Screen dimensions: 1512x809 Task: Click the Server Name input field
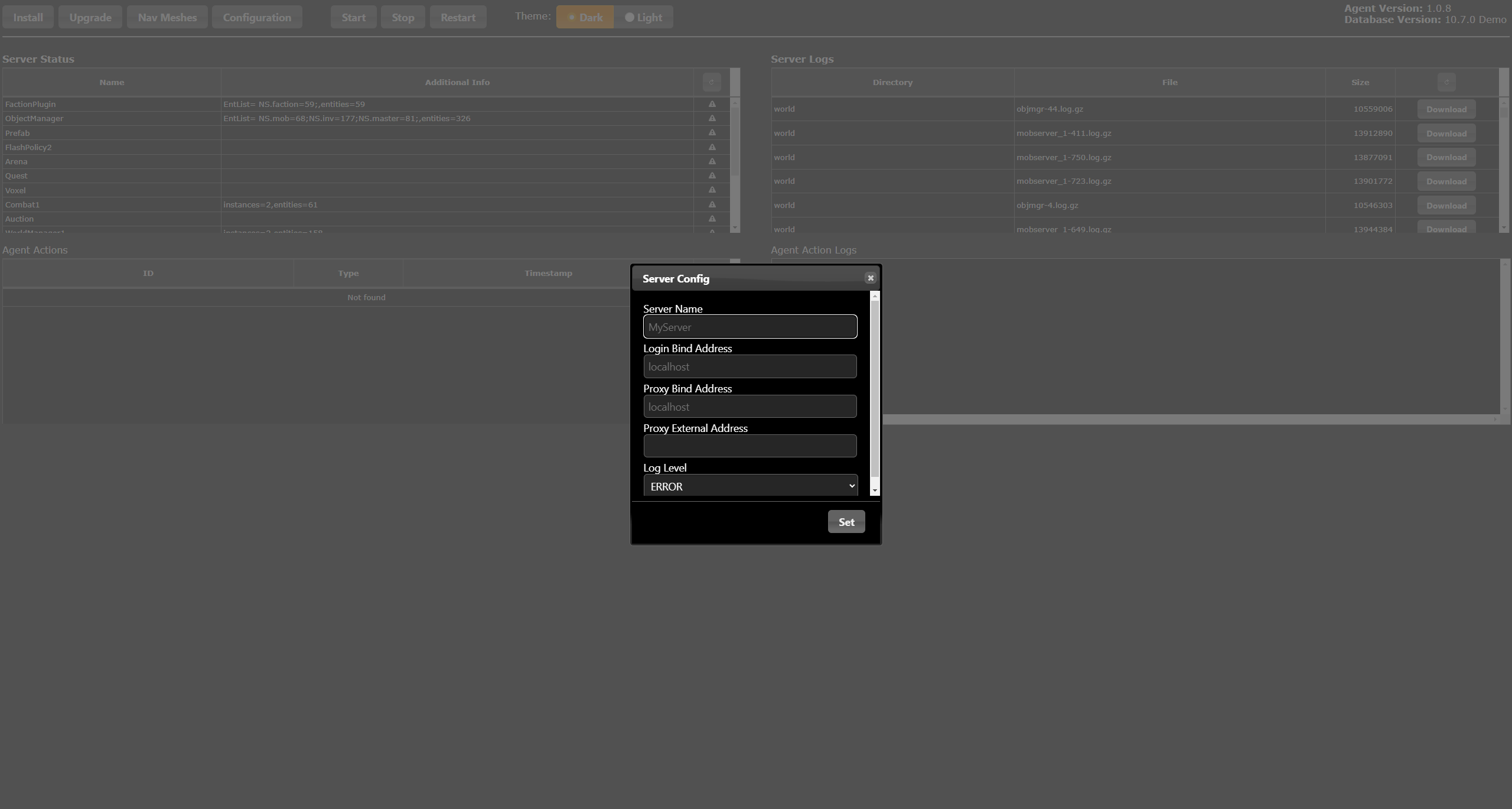pyautogui.click(x=750, y=327)
